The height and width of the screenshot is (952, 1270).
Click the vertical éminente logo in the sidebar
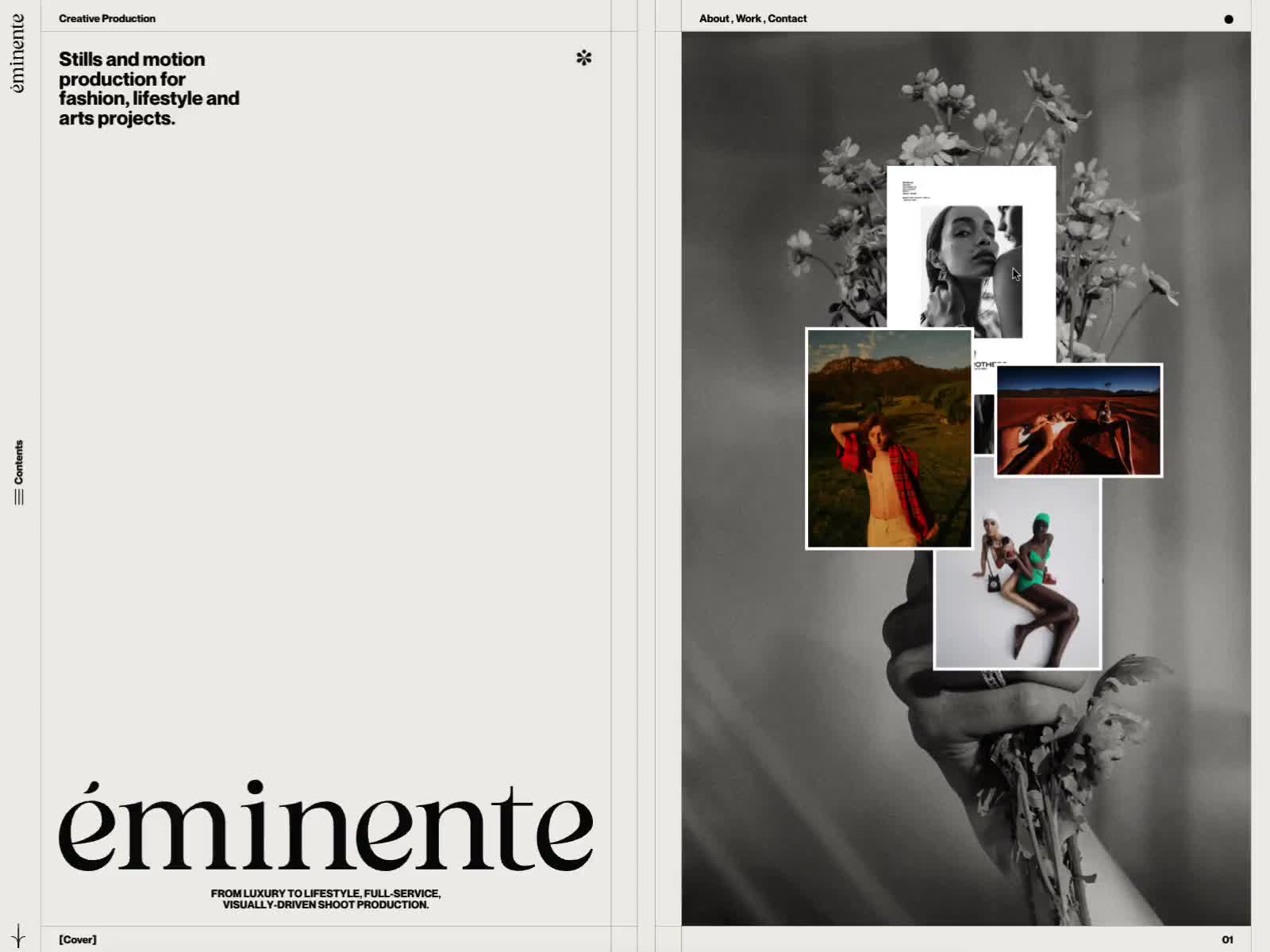17,53
